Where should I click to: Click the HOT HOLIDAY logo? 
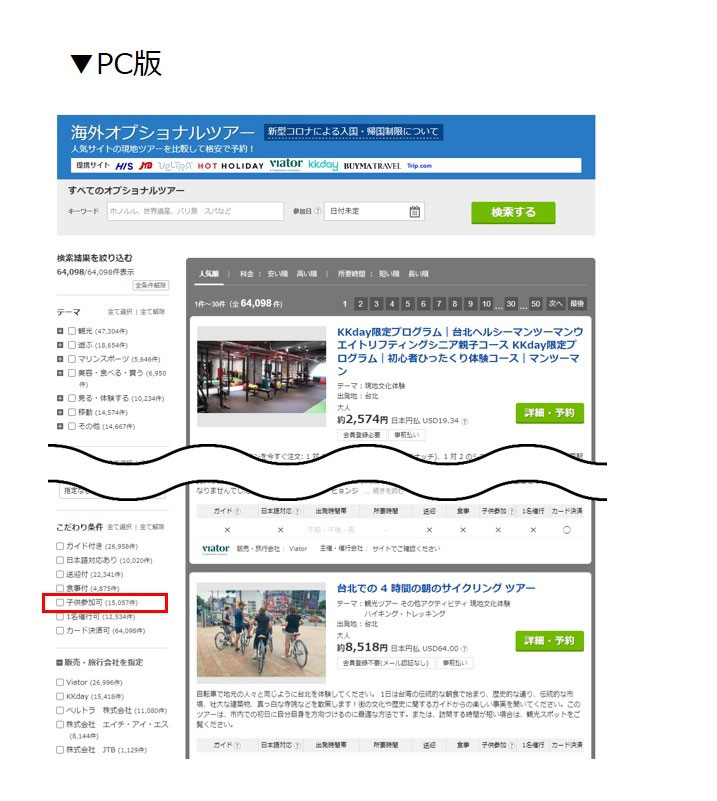[x=230, y=165]
